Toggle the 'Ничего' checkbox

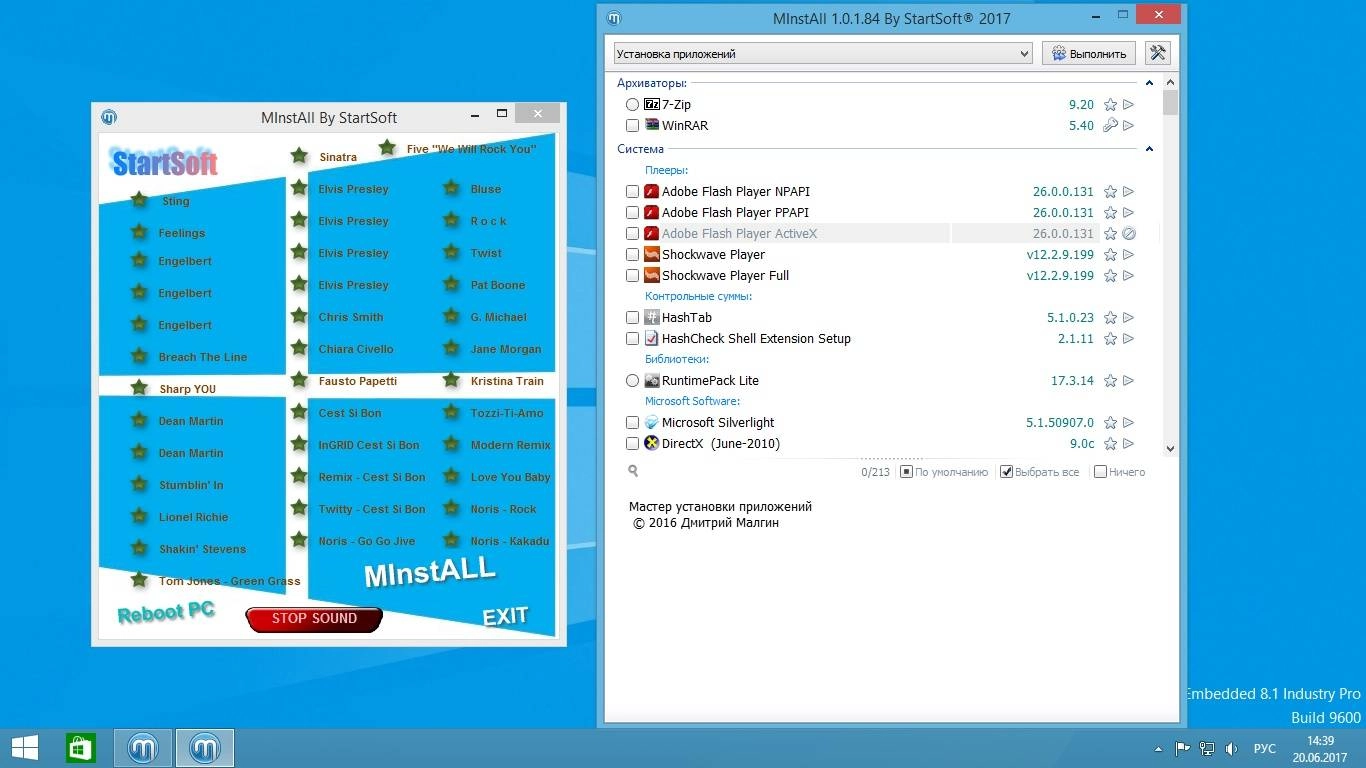pos(1101,472)
